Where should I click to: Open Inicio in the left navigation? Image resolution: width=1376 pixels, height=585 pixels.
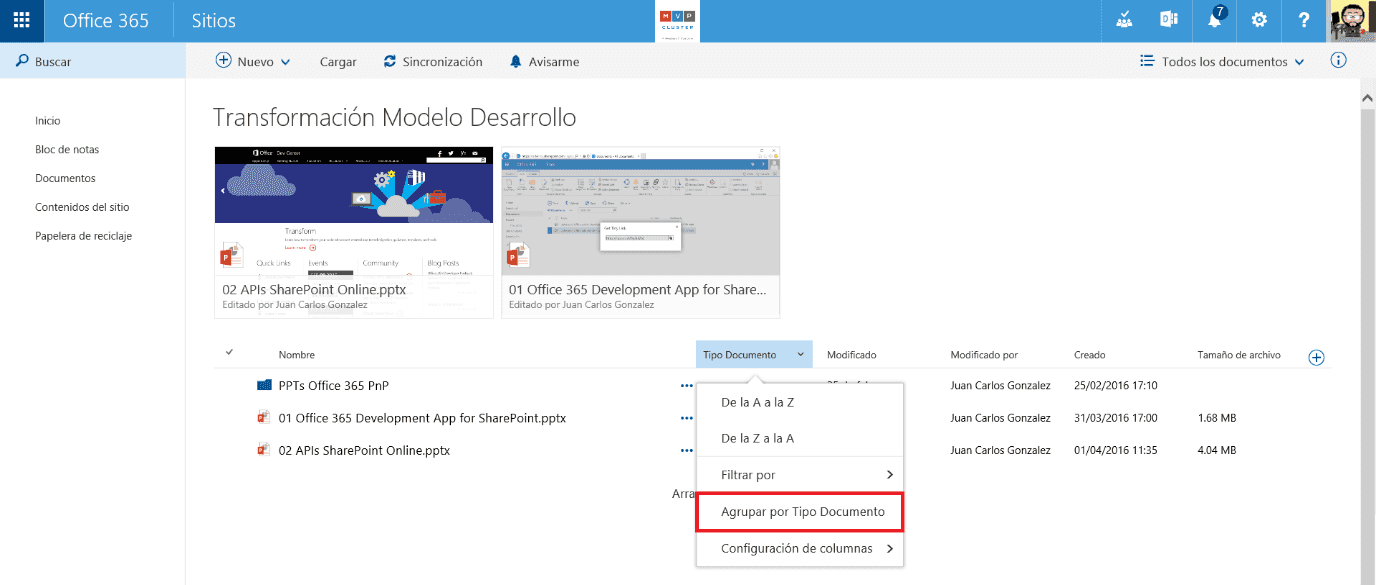[48, 121]
